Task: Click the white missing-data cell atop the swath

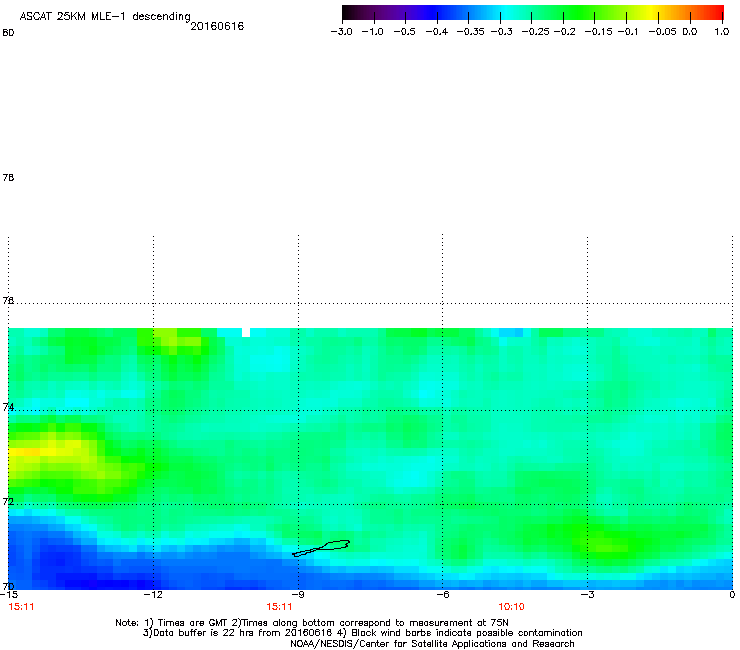Action: click(246, 333)
